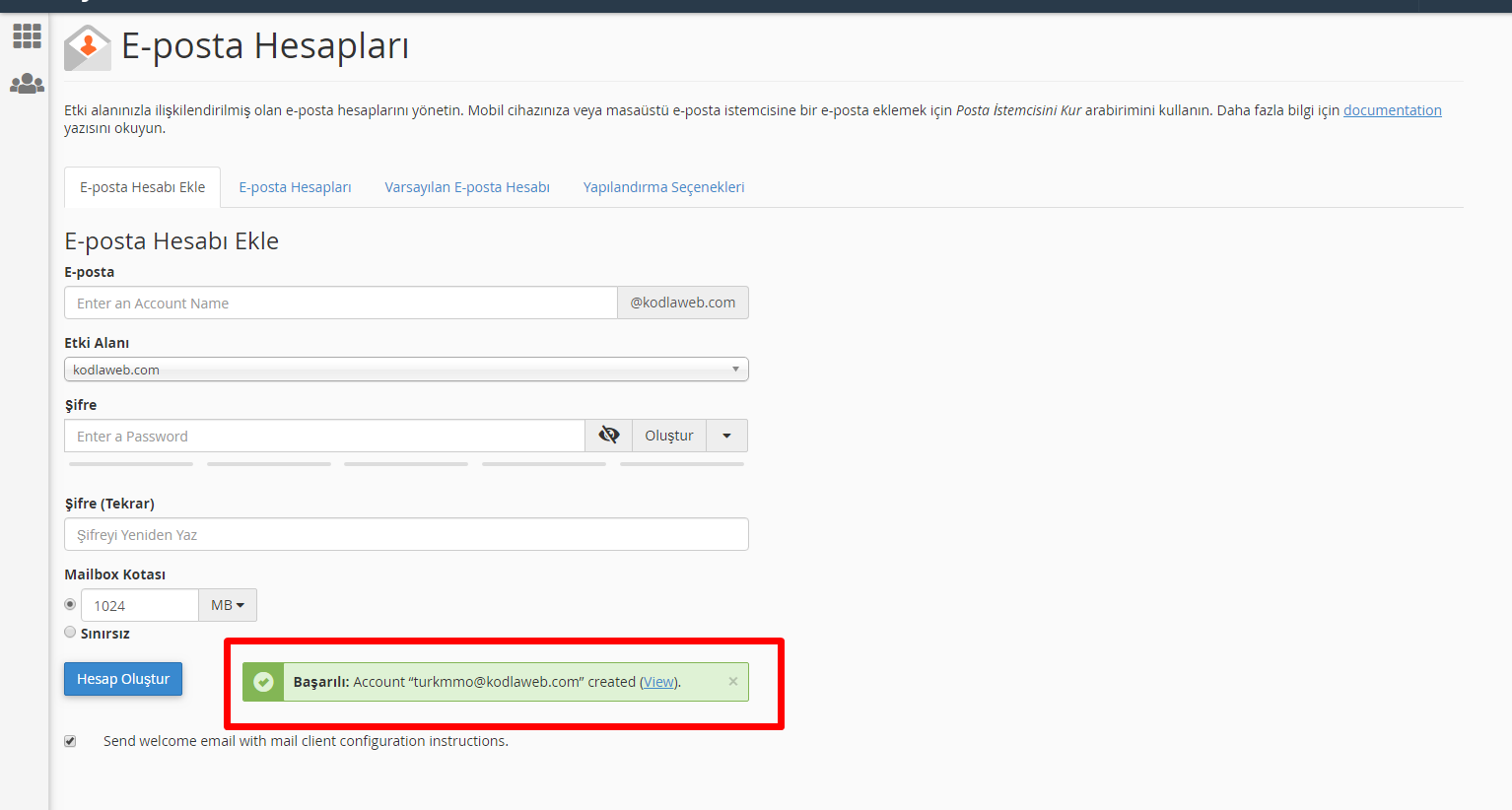Toggle password visibility eye icon
Screen dimensions: 1512x810
click(x=608, y=436)
